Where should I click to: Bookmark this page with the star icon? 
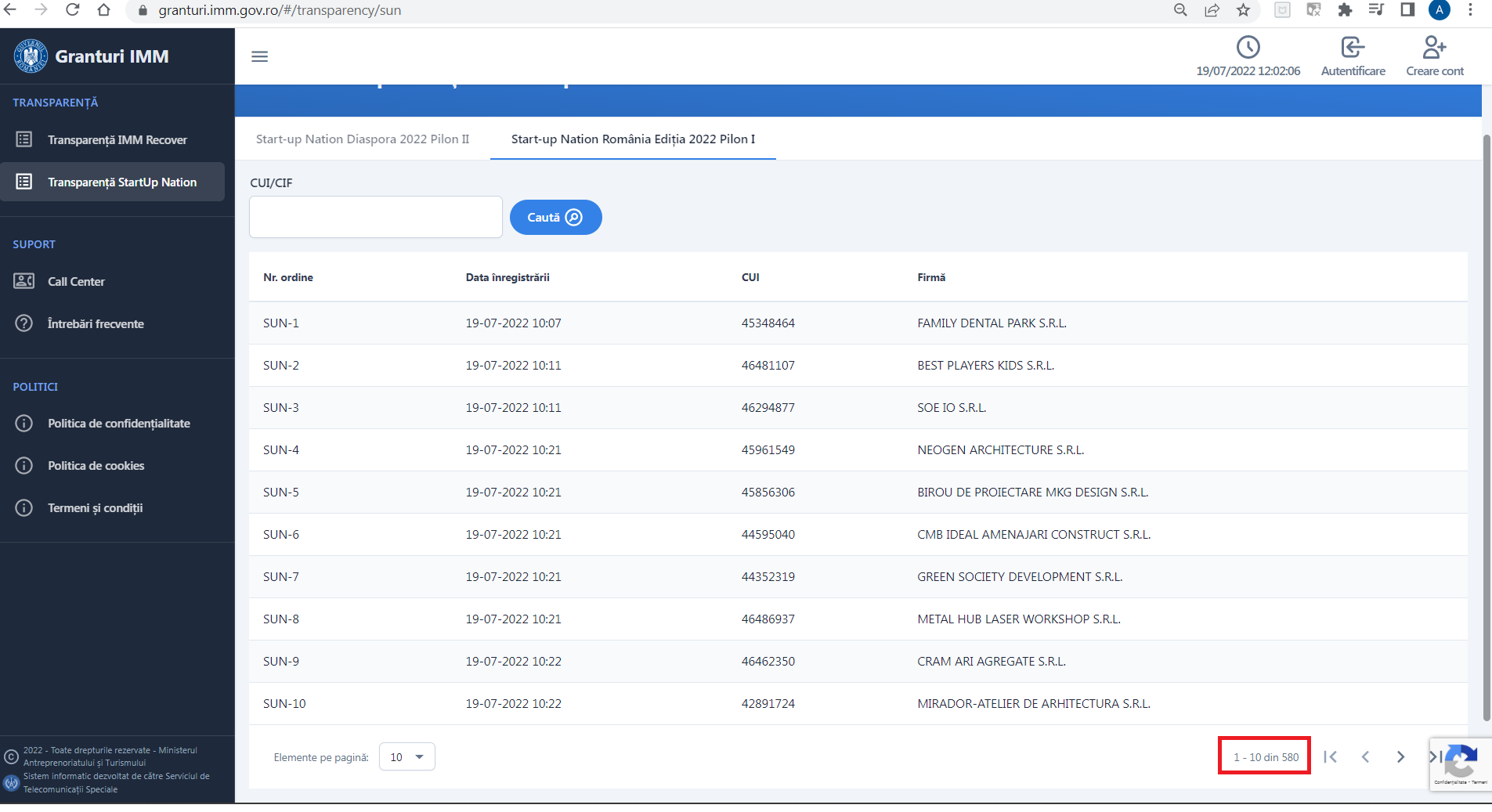click(1243, 10)
